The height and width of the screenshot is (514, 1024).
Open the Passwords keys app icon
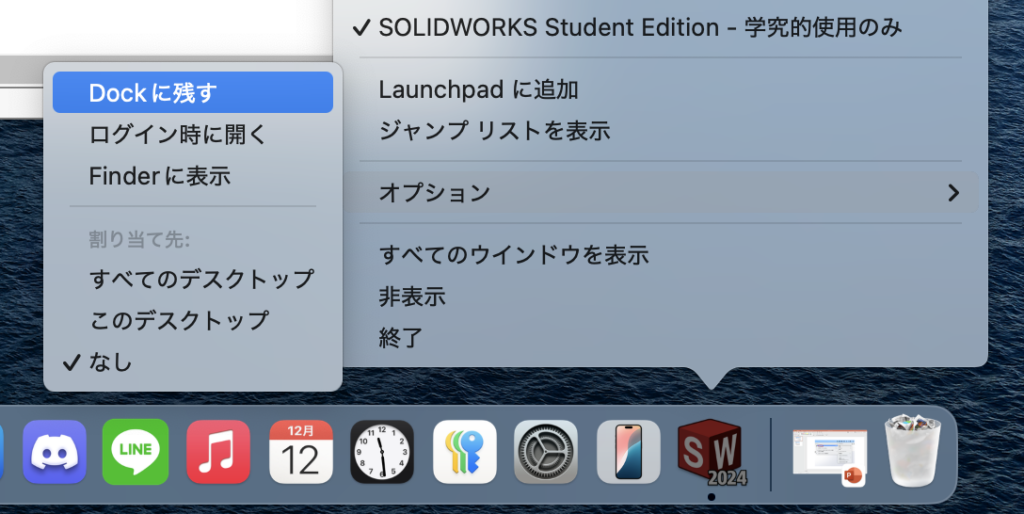pos(465,452)
